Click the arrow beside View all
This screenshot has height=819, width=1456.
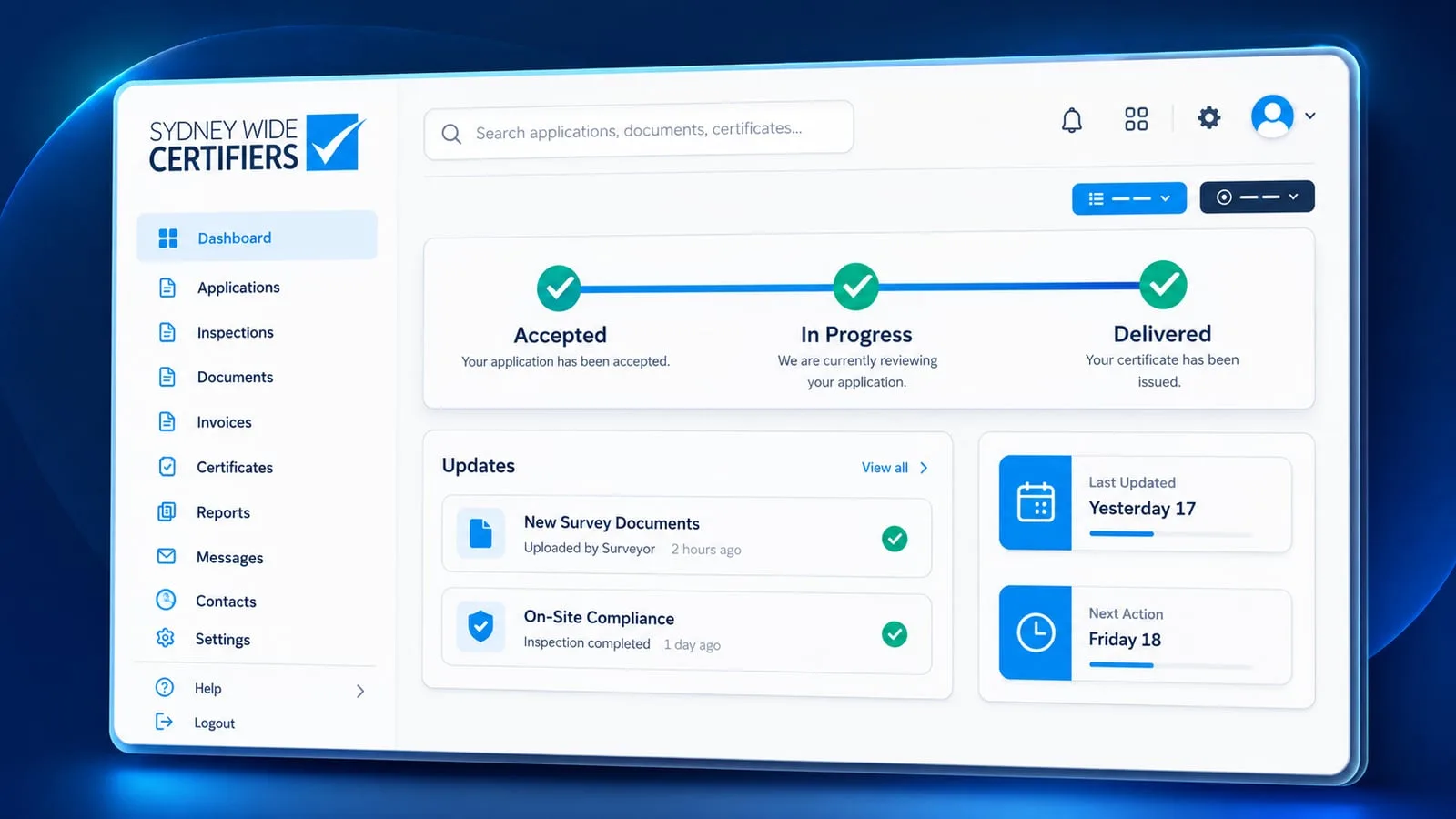(x=924, y=468)
